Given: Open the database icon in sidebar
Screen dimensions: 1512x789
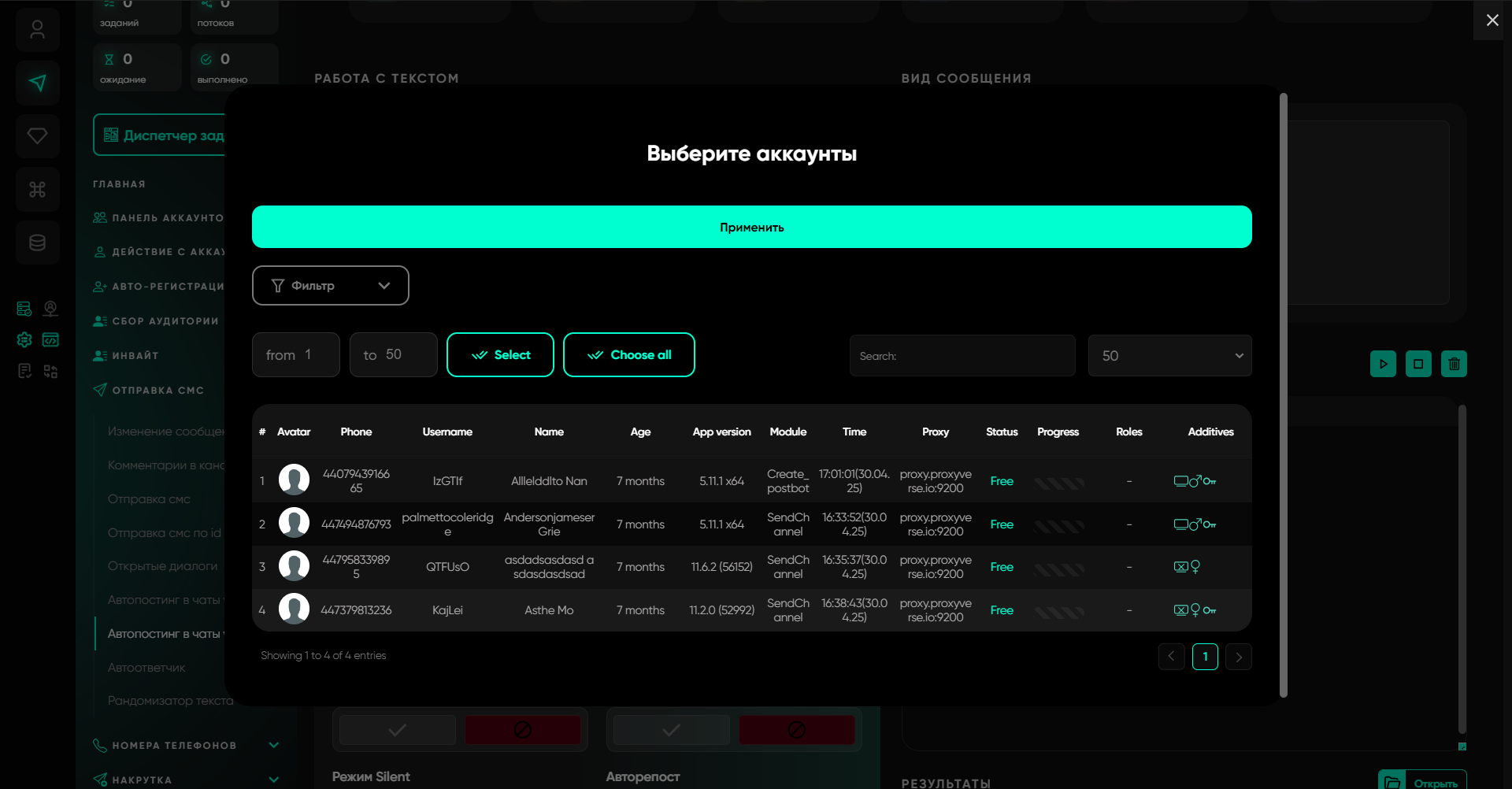Looking at the screenshot, I should point(37,243).
